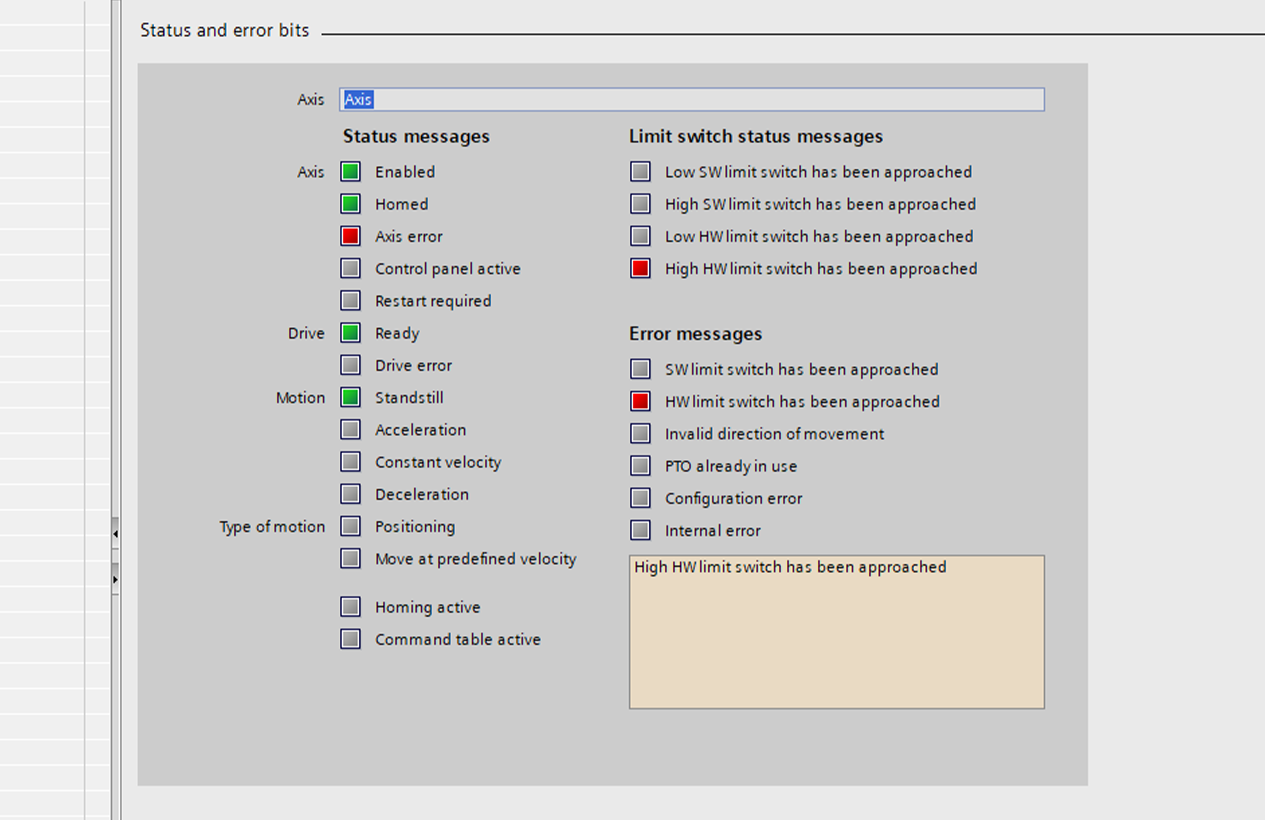The image size is (1265, 820).
Task: Click the Standstill label text
Action: (x=409, y=398)
